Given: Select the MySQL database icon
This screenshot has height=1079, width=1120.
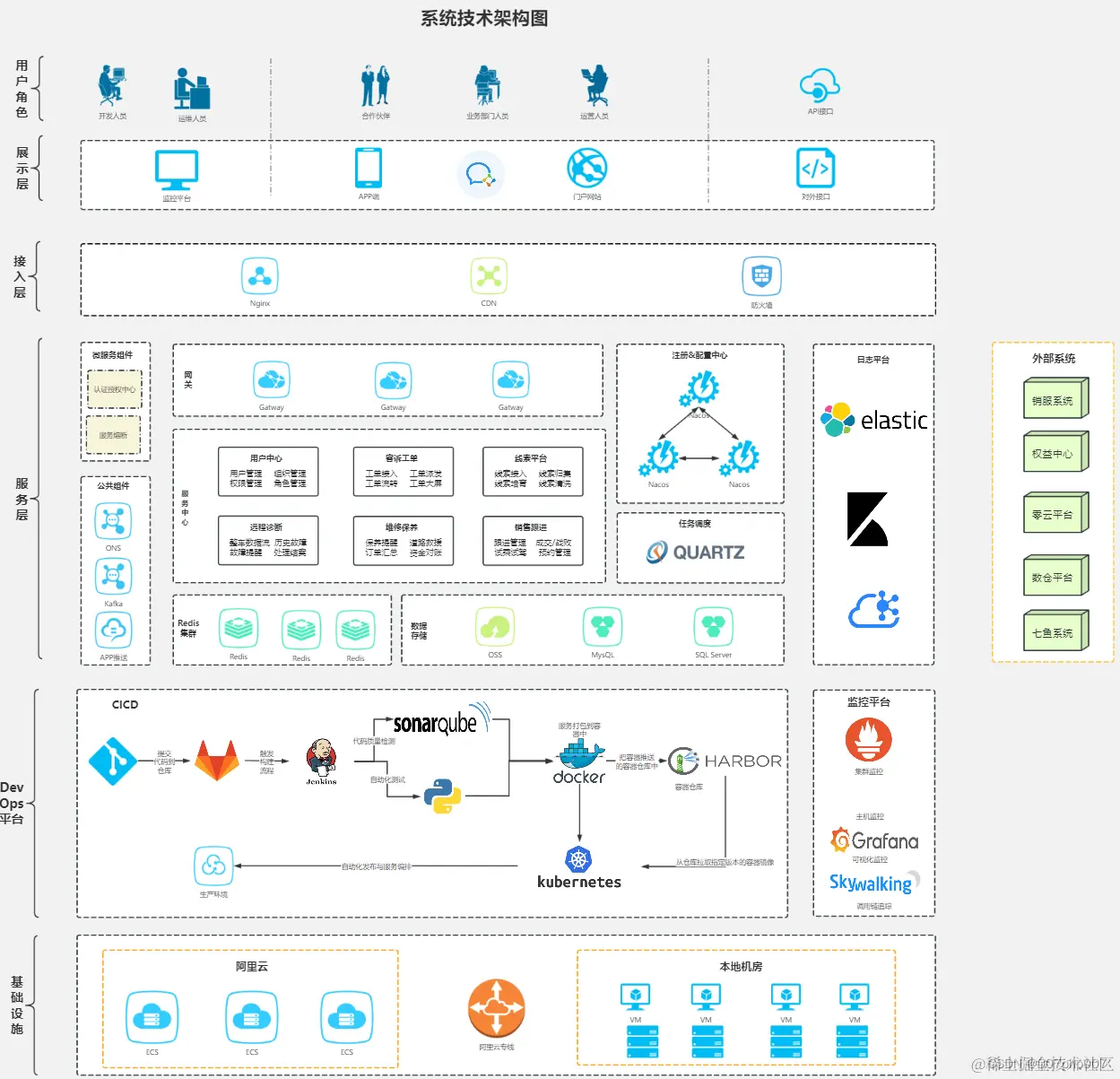Looking at the screenshot, I should point(603,627).
